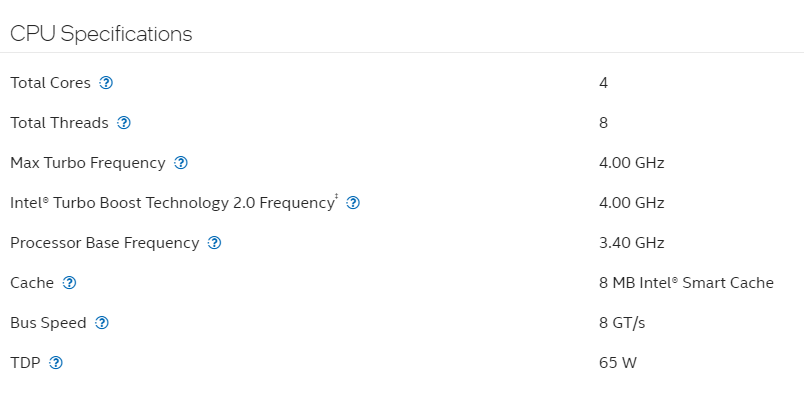This screenshot has height=401, width=804.
Task: Select the Total Cores label
Action: (50, 83)
